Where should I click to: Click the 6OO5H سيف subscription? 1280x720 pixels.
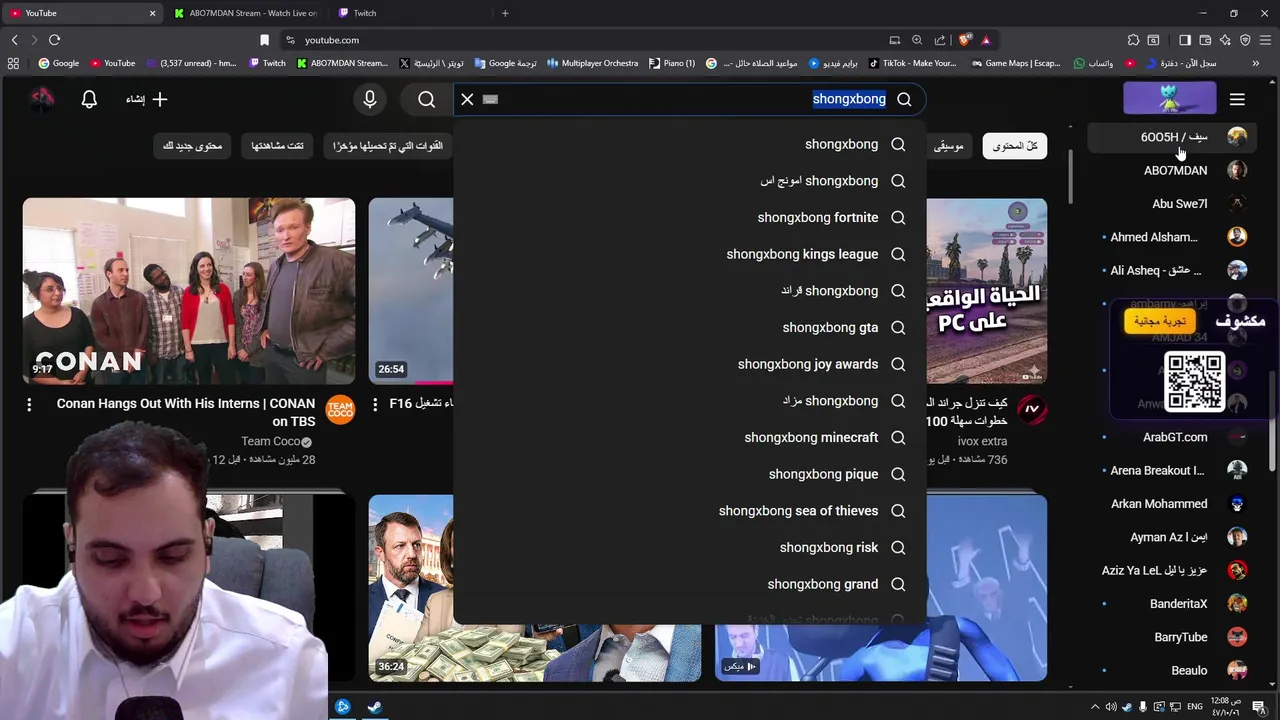click(x=1170, y=137)
